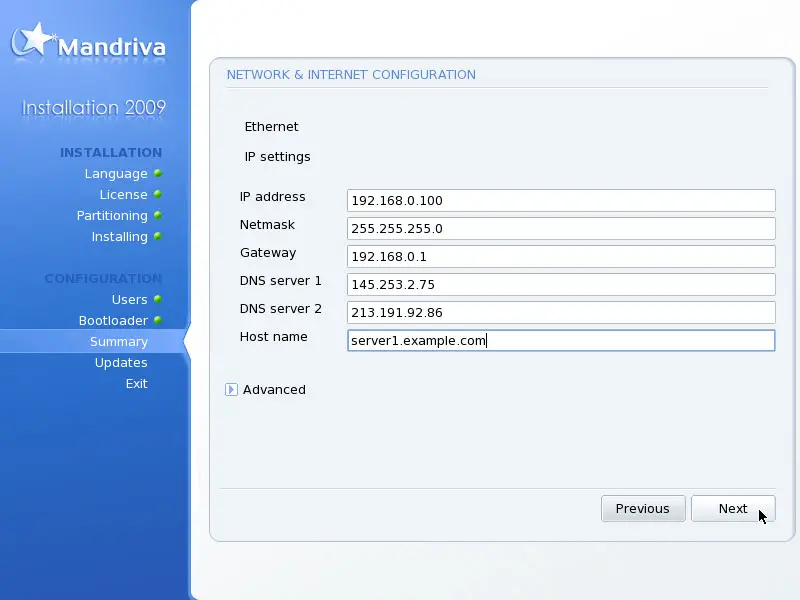800x600 pixels.
Task: Edit the Gateway field
Action: pyautogui.click(x=561, y=257)
